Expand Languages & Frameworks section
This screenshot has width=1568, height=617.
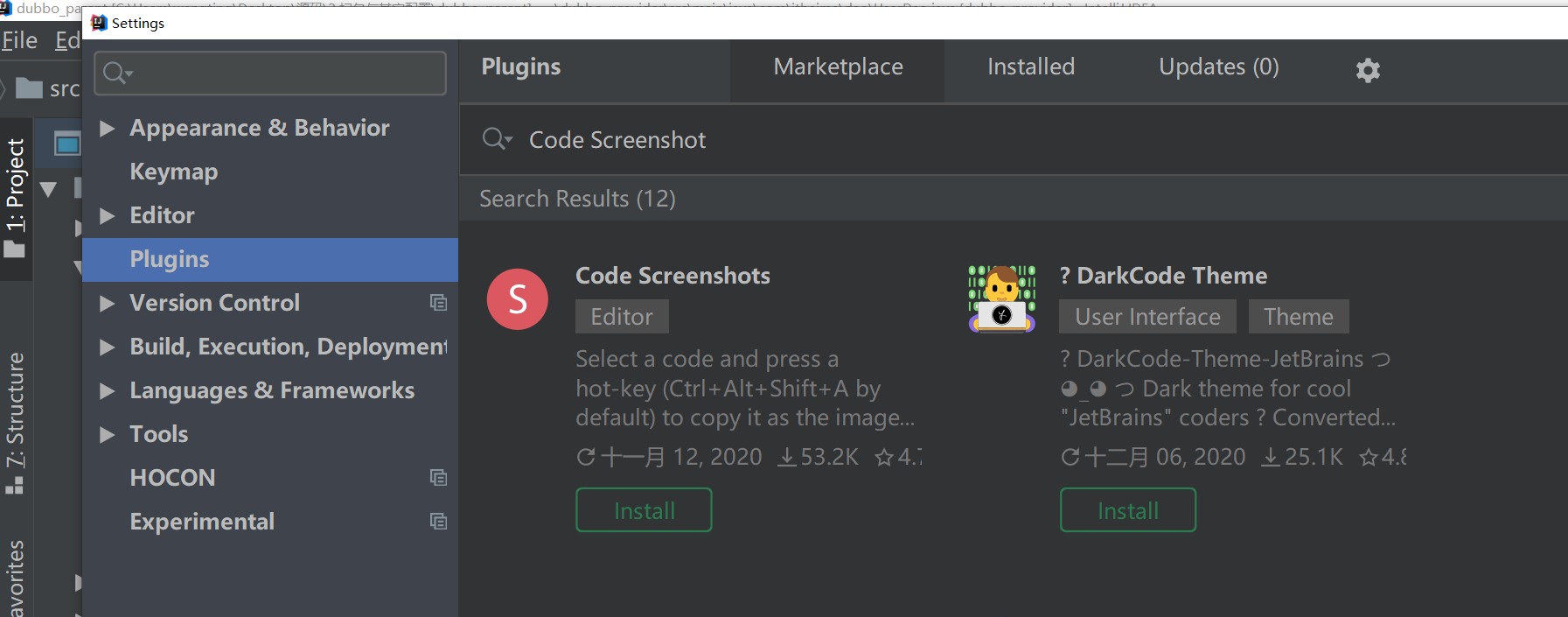pos(108,391)
